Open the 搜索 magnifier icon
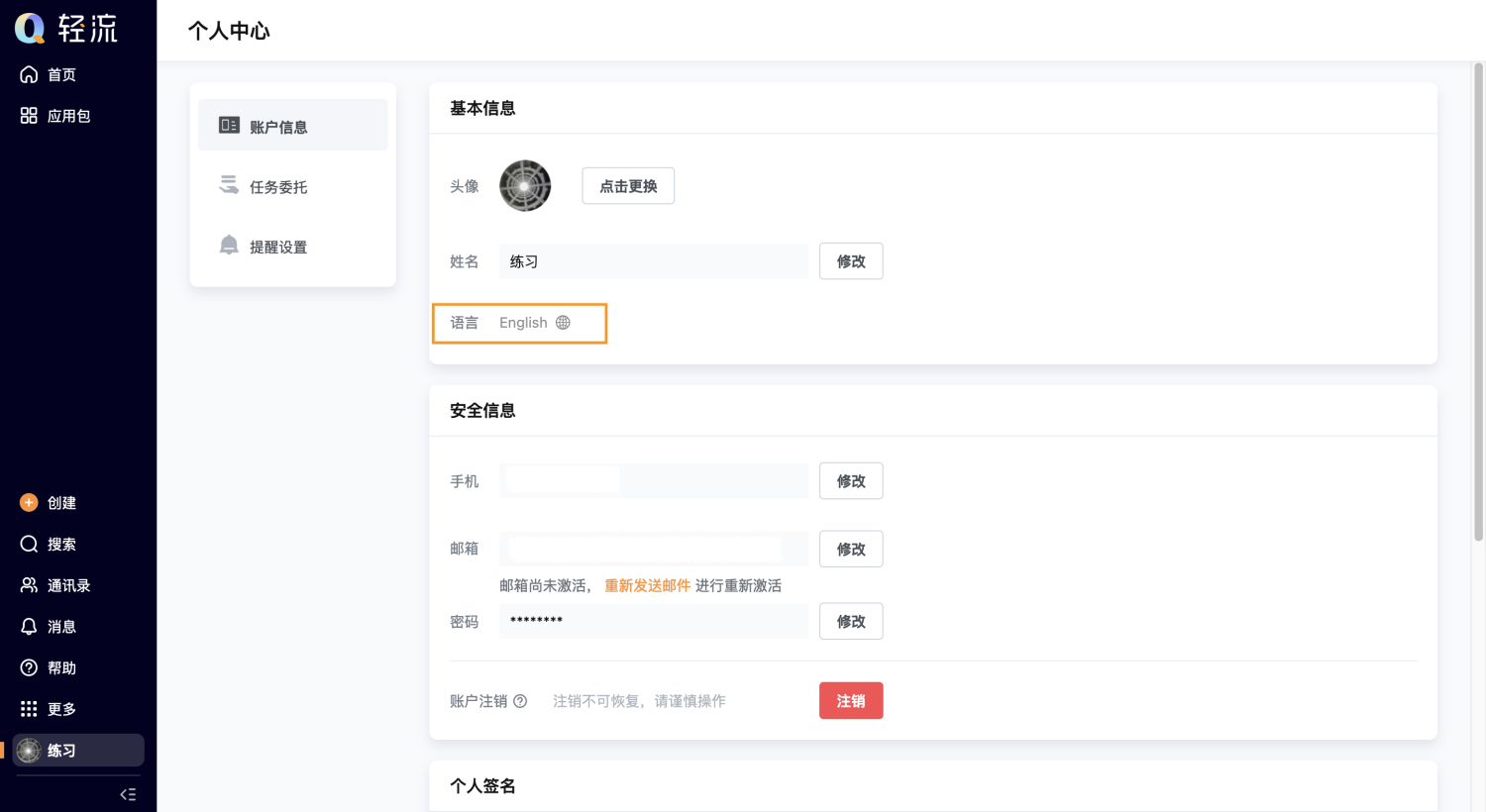Screen dimensions: 1486x812 pos(29,545)
